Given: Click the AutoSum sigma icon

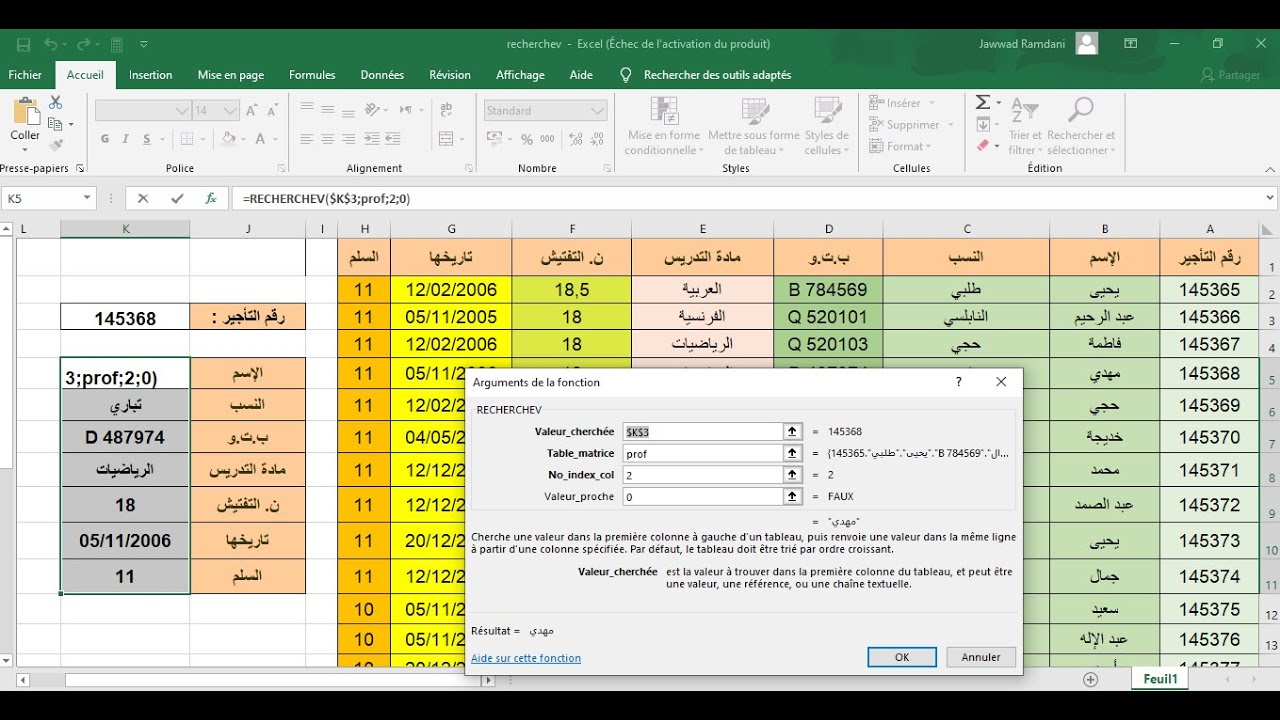Looking at the screenshot, I should 982,102.
